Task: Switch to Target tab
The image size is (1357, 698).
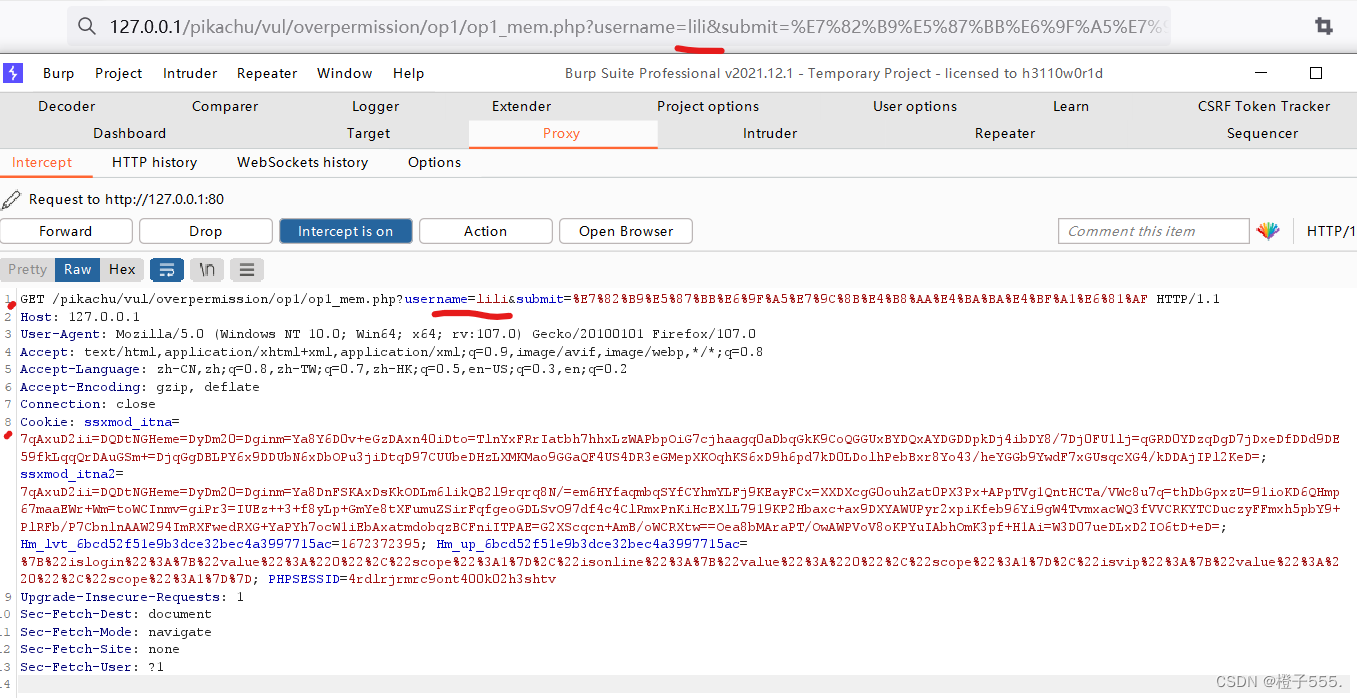Action: (369, 133)
